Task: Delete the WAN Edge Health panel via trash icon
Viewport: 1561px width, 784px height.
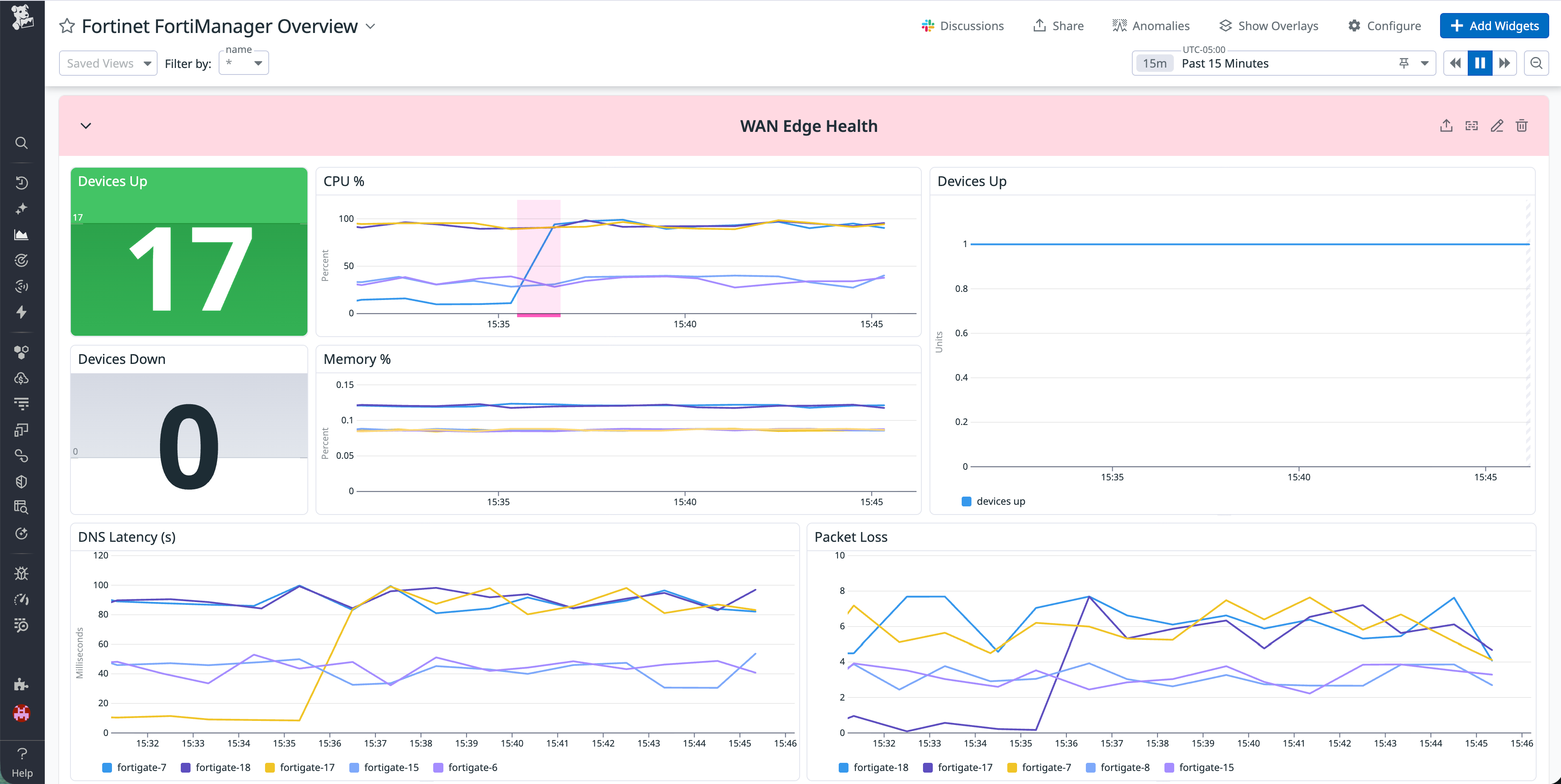Action: tap(1522, 125)
